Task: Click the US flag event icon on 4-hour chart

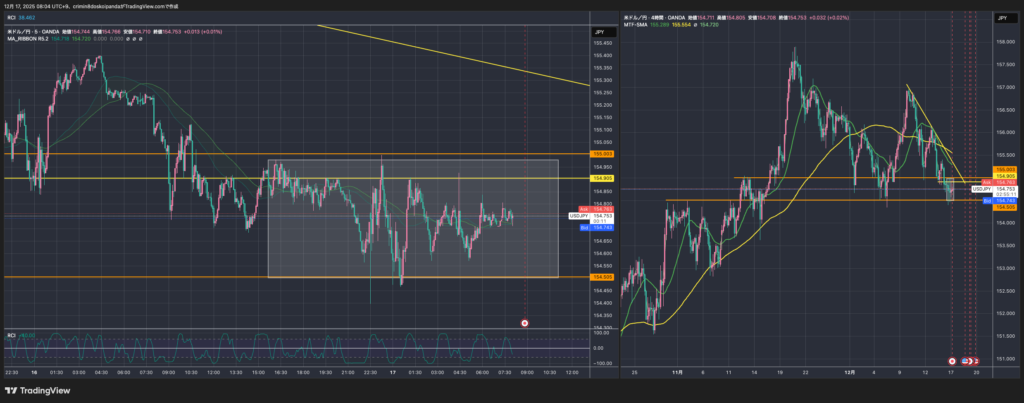Action: pos(967,360)
